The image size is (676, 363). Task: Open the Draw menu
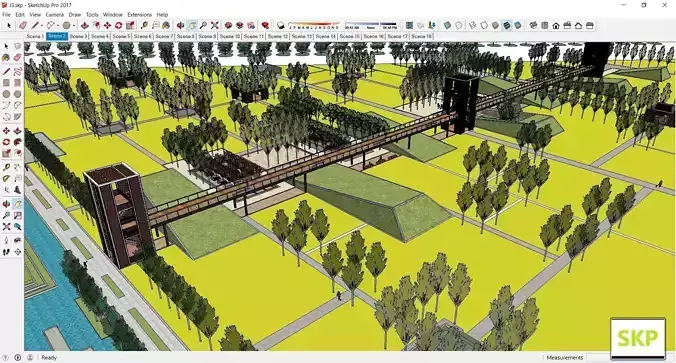click(x=75, y=14)
